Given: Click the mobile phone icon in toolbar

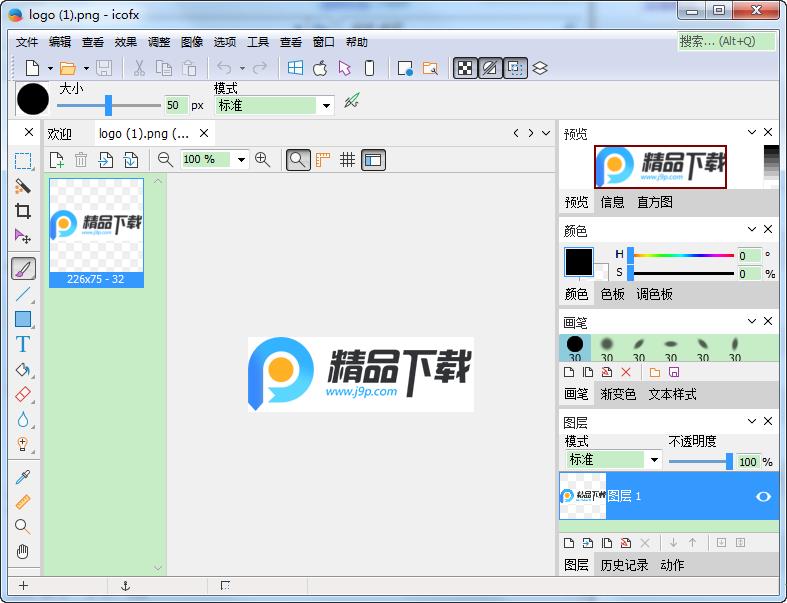Looking at the screenshot, I should [369, 68].
